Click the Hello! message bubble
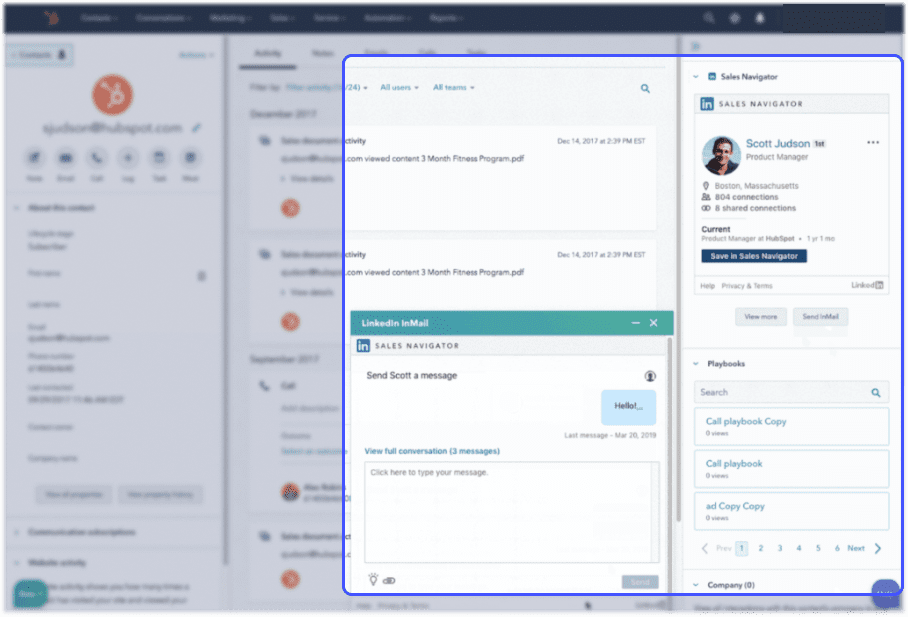The height and width of the screenshot is (617, 908). 628,407
